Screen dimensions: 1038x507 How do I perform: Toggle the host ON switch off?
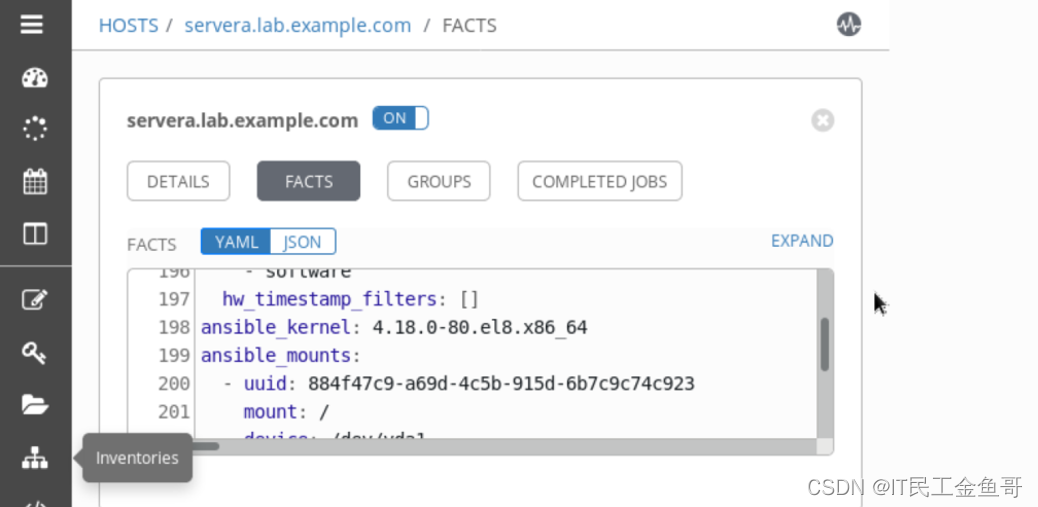click(400, 118)
